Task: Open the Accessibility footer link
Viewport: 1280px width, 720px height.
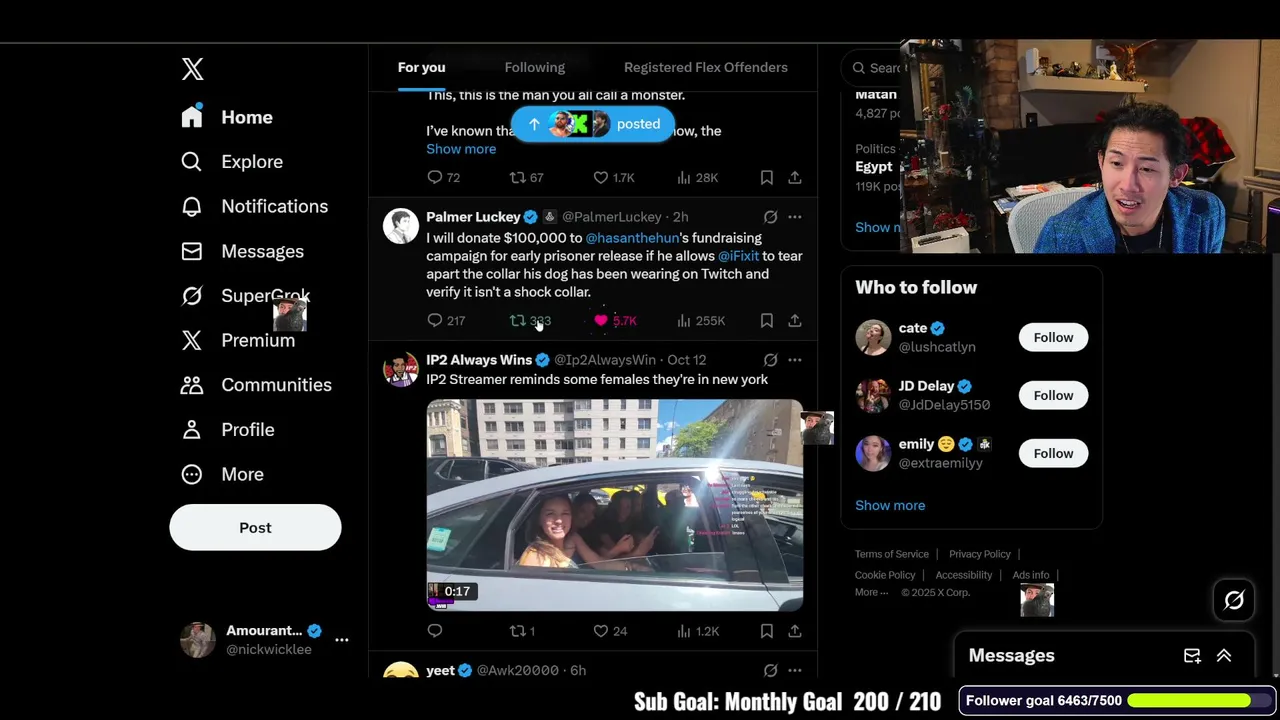Action: click(x=964, y=575)
